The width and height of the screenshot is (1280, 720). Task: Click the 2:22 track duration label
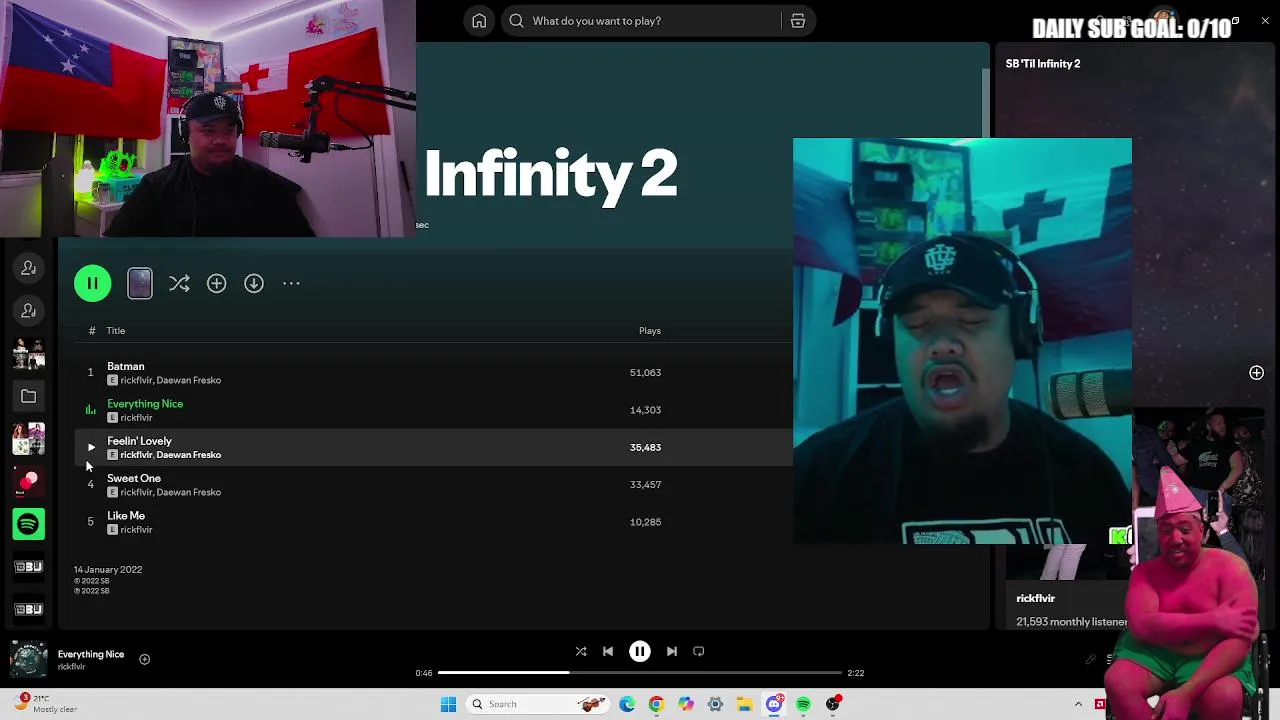856,673
